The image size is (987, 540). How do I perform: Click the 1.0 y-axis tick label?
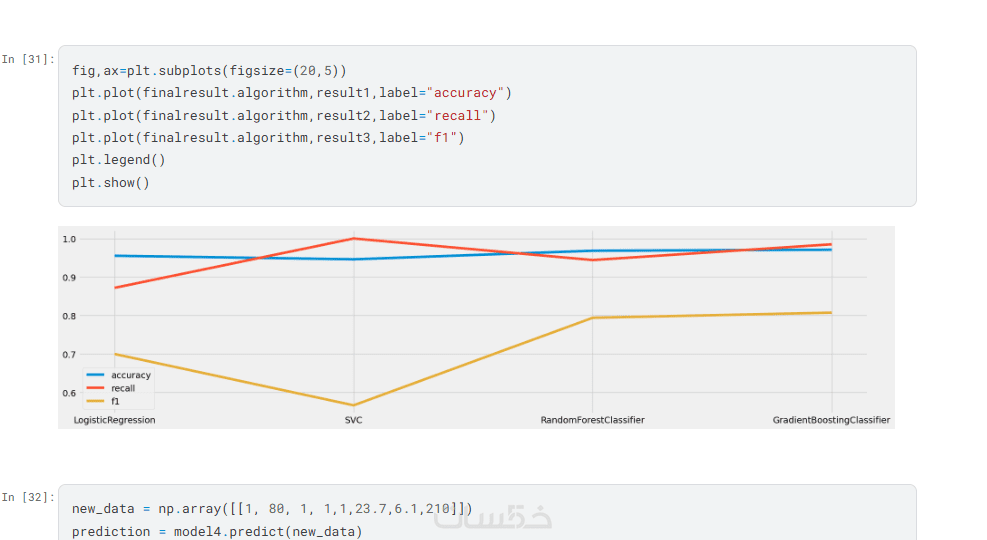(68, 239)
